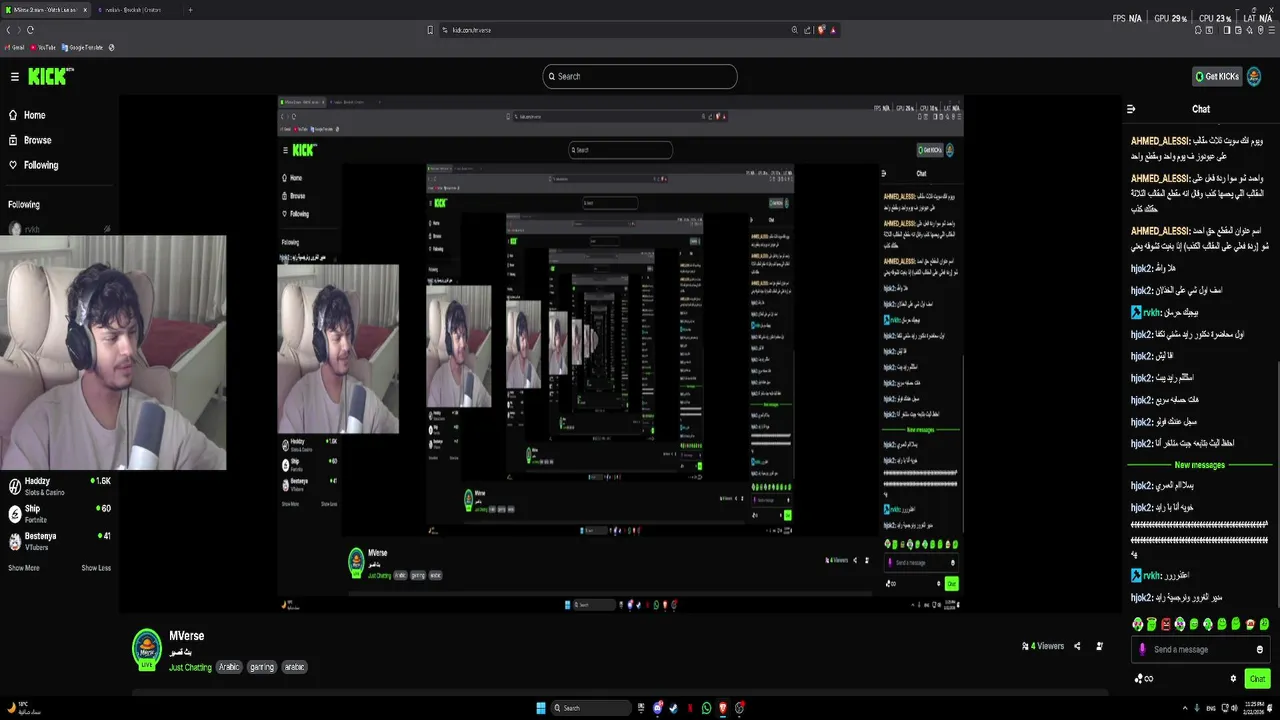Insert the red angry emote
The image size is (1280, 720).
point(1166,624)
